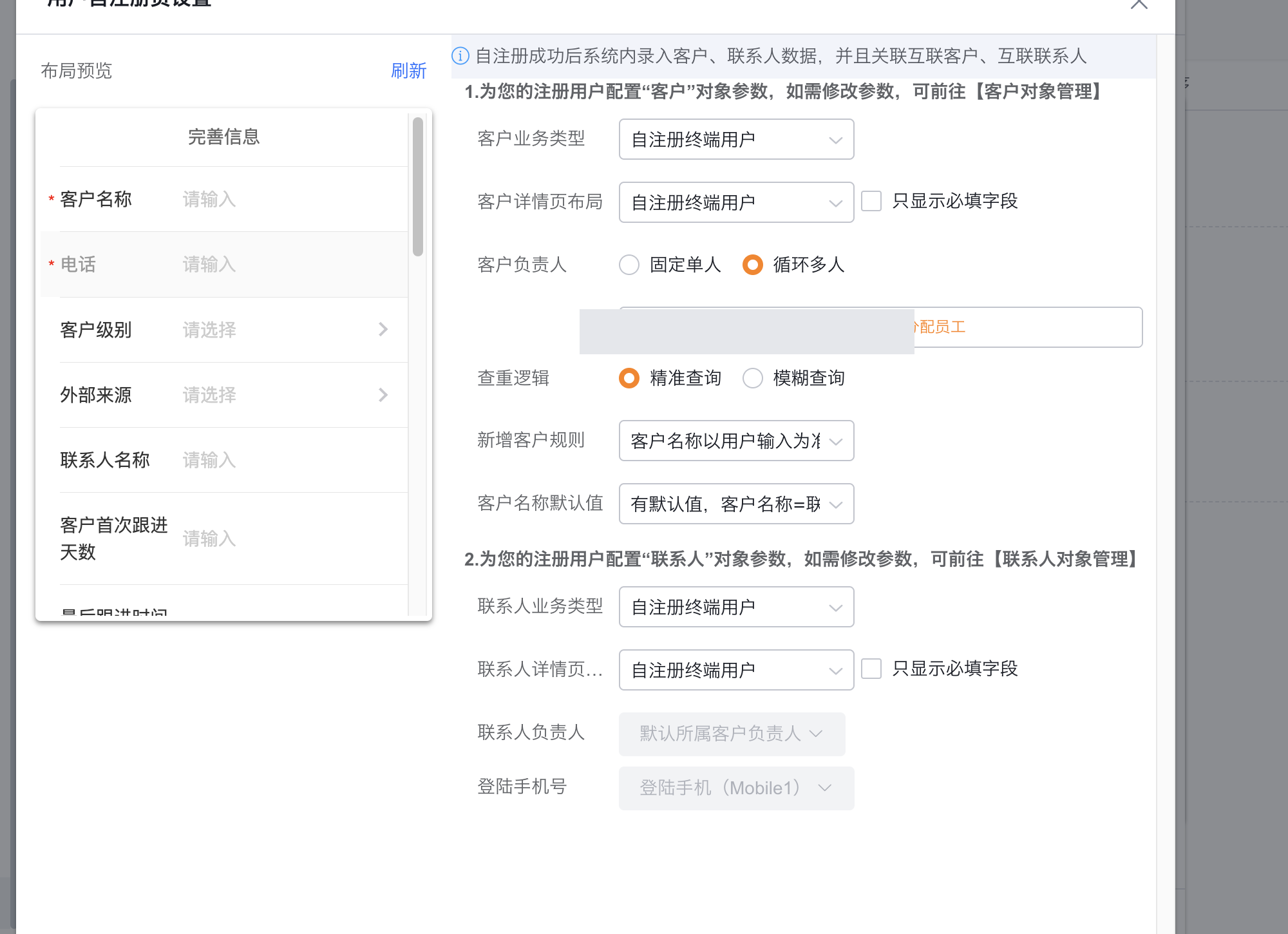Select 模糊查询 duplicate check option

(x=753, y=378)
